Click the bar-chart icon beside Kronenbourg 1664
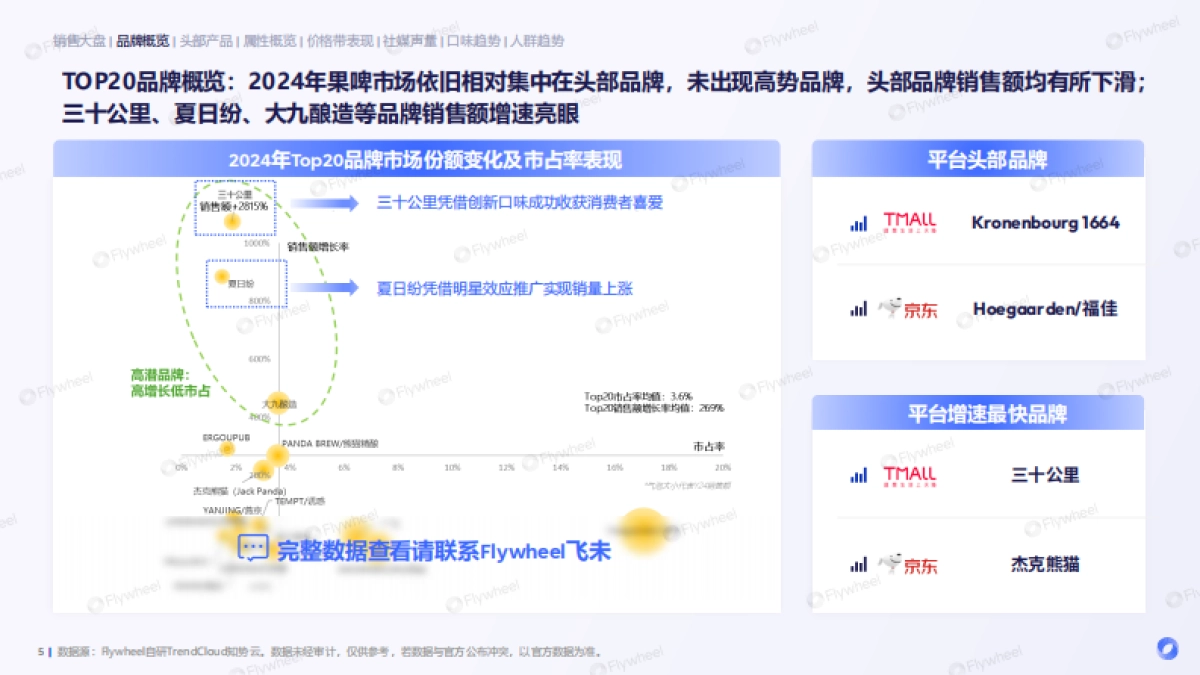 [857, 222]
